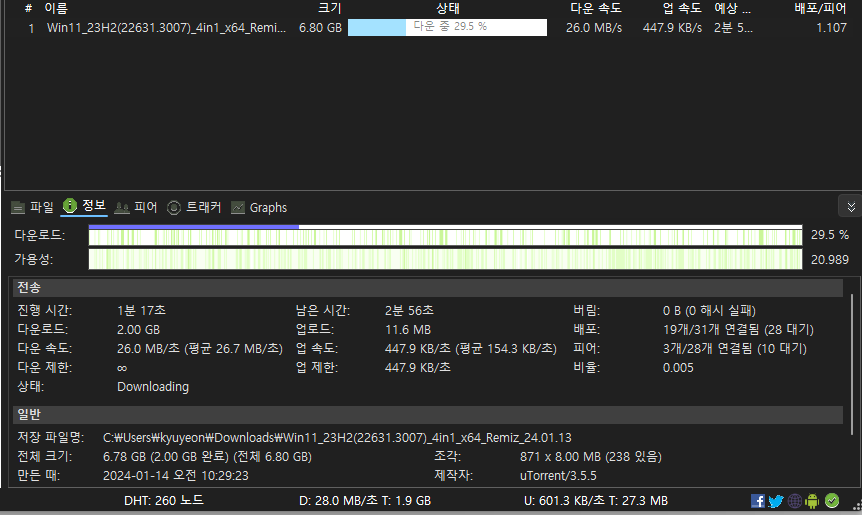Sort torrents by 다운 속도 column header
The image size is (862, 515).
pos(596,8)
